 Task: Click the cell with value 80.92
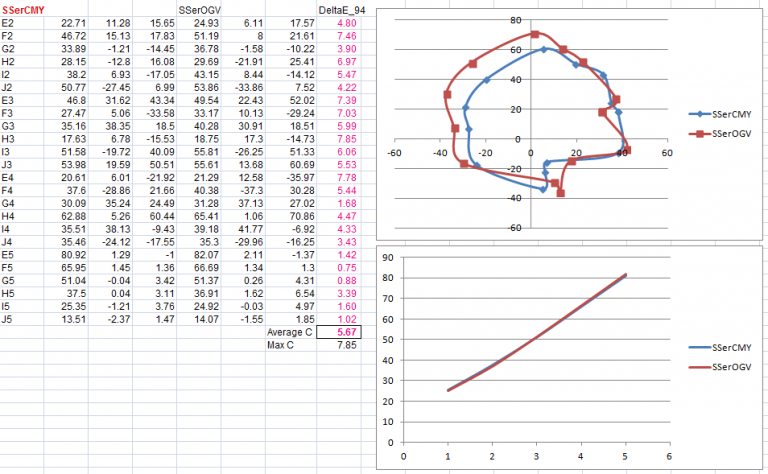pos(66,255)
